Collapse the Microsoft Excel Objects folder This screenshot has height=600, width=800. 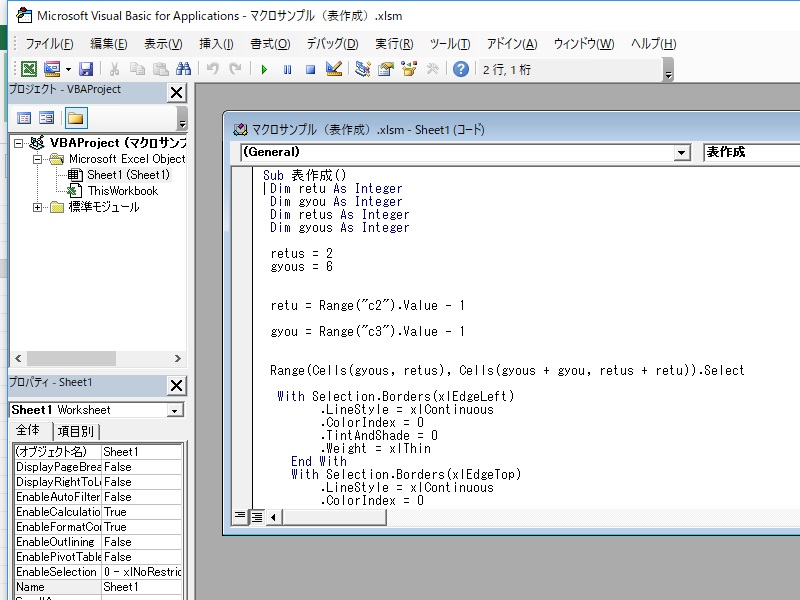pos(38,159)
